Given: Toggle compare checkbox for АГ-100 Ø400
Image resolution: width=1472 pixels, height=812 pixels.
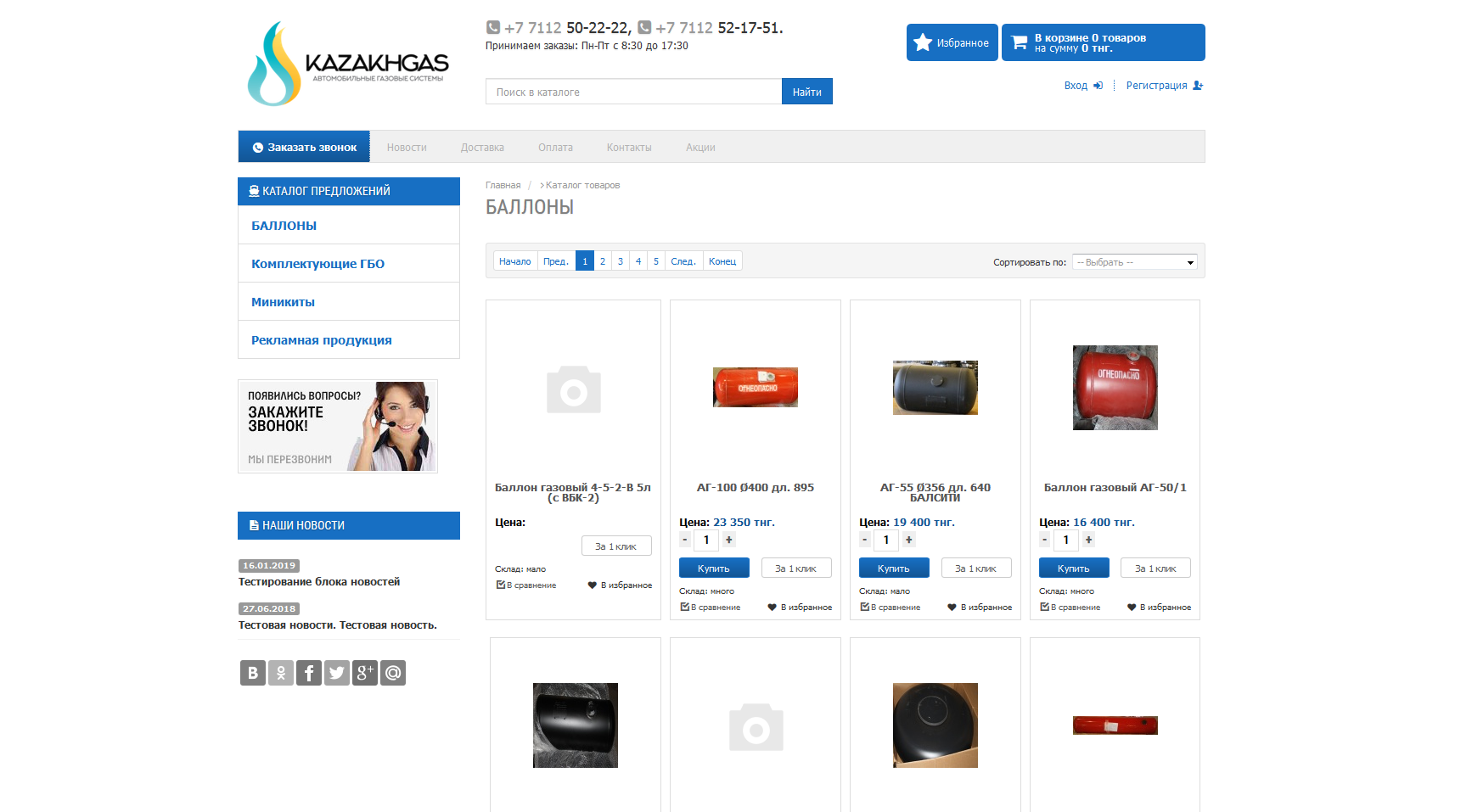Looking at the screenshot, I should [685, 608].
